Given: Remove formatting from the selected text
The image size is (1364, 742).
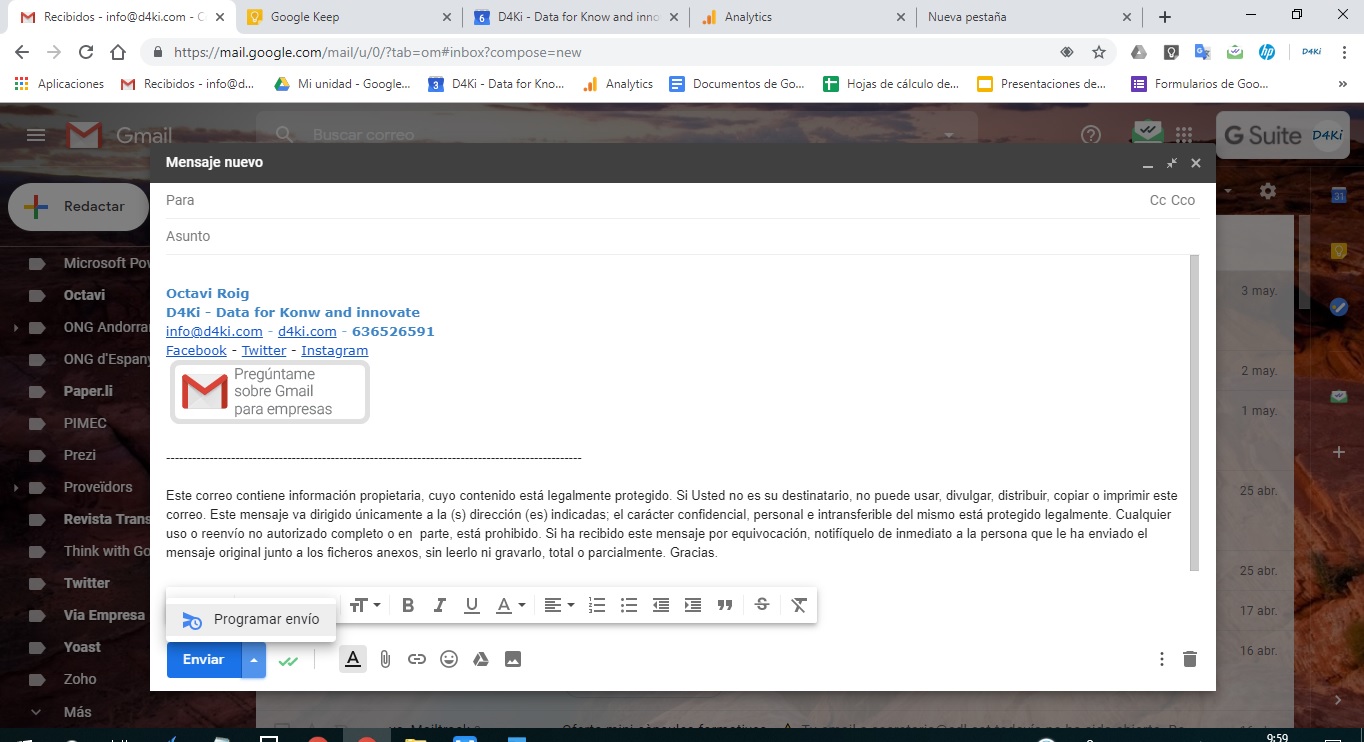Looking at the screenshot, I should [799, 605].
